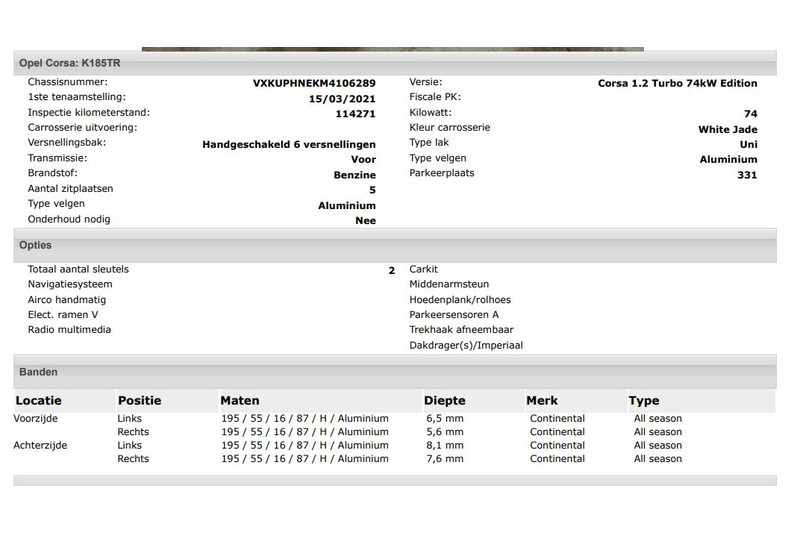Click the Positie column header
Image resolution: width=800 pixels, height=533 pixels.
(x=139, y=401)
